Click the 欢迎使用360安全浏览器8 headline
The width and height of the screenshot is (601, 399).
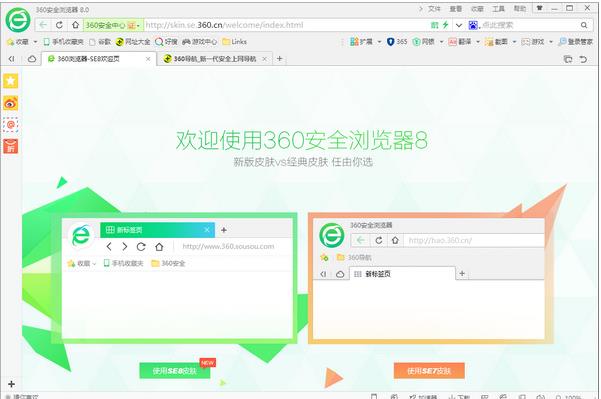click(302, 140)
